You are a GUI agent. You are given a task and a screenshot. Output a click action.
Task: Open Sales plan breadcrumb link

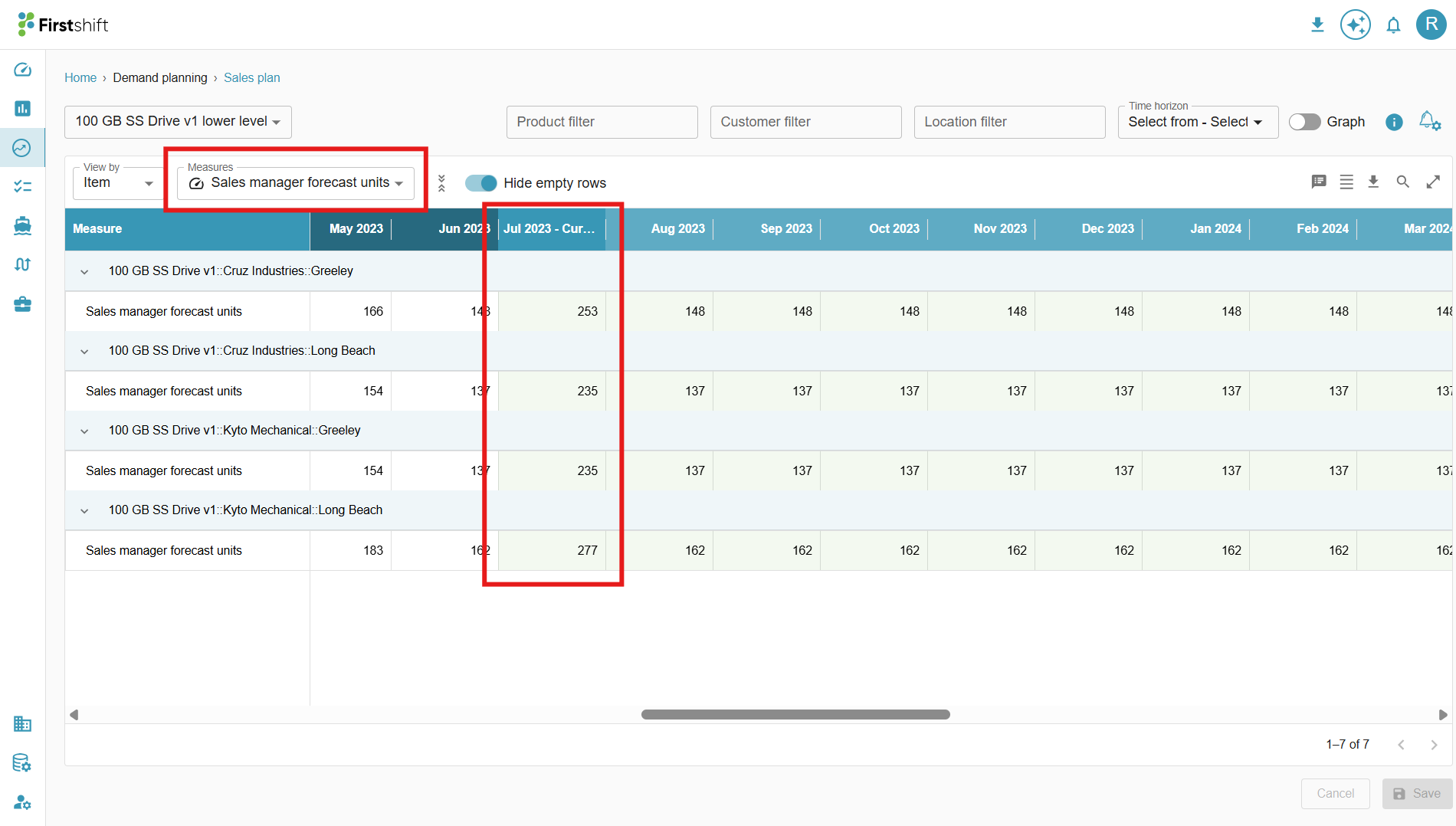click(x=252, y=78)
